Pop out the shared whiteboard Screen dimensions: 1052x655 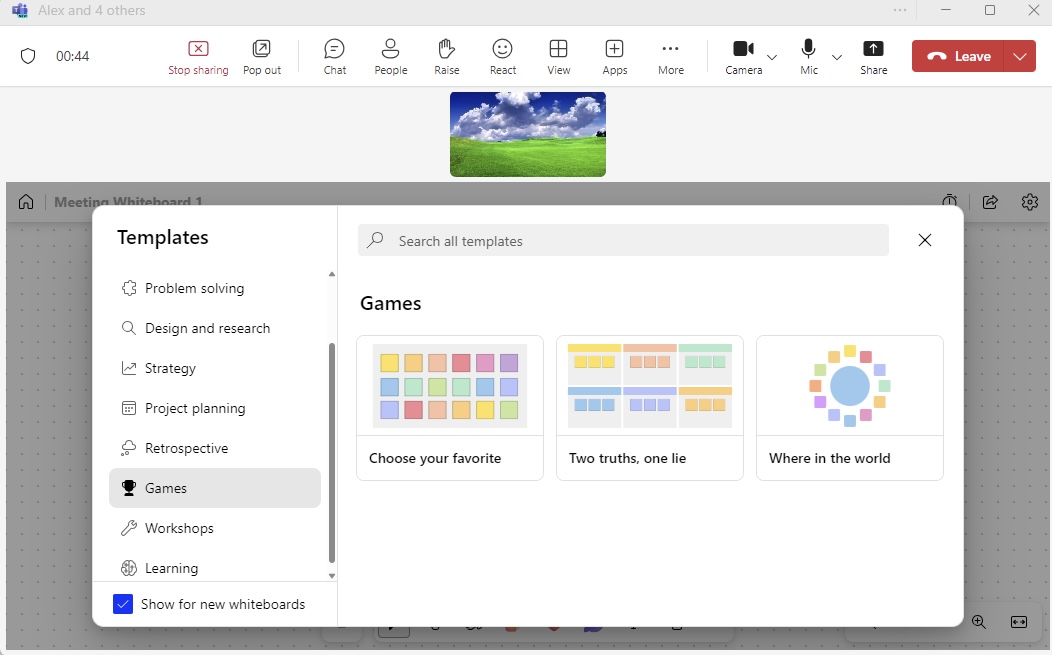(x=262, y=56)
